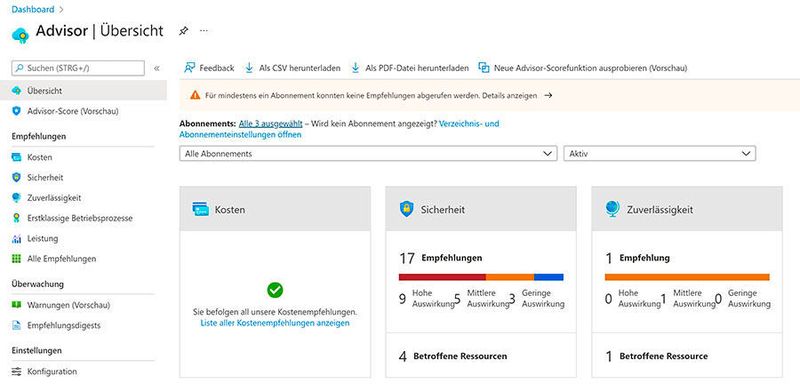Screen dimensions: 800x384
Task: Click the Advisor-Score shield icon in sidebar
Action: coord(16,111)
